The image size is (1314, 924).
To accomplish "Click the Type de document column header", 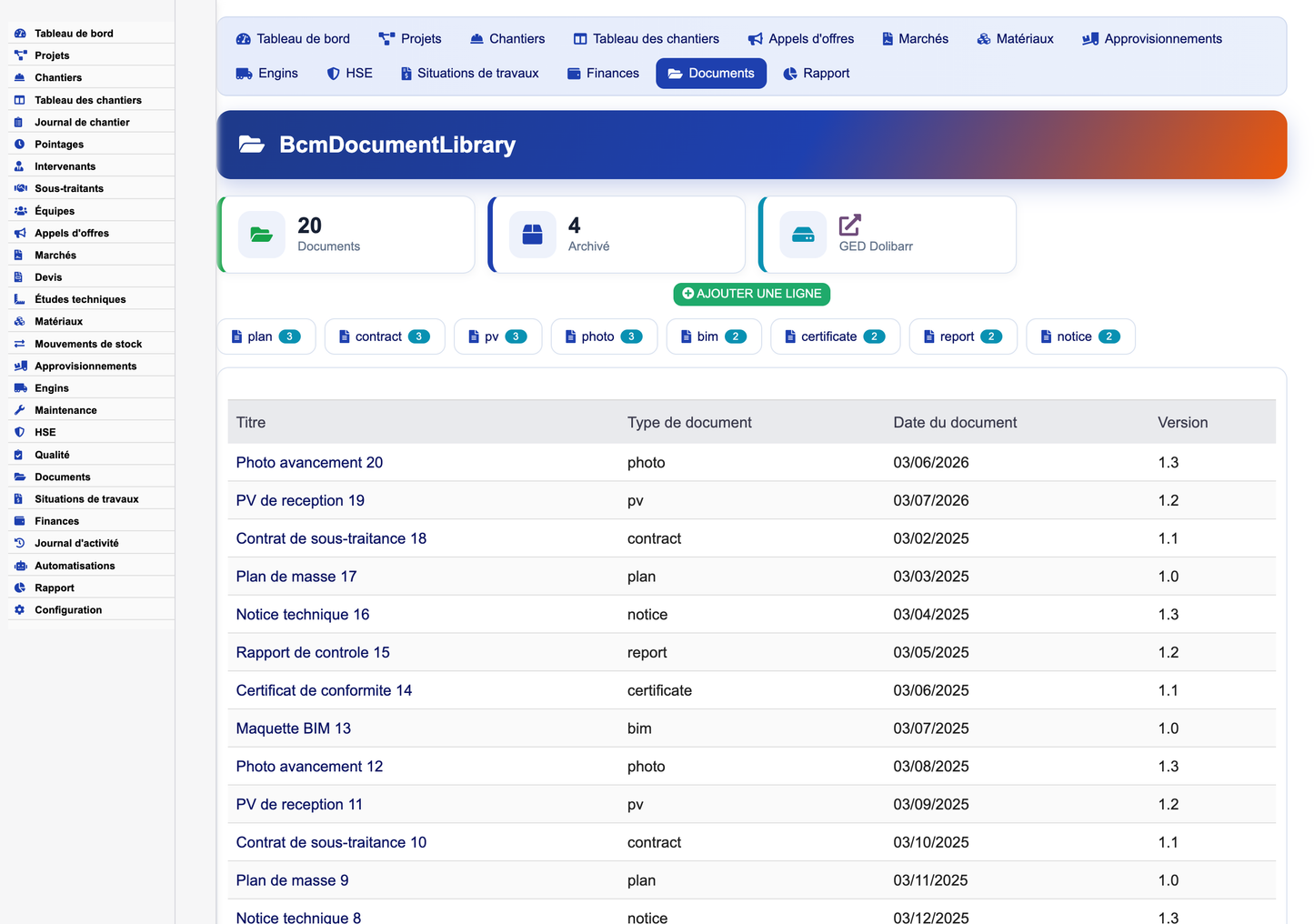I will coord(689,423).
